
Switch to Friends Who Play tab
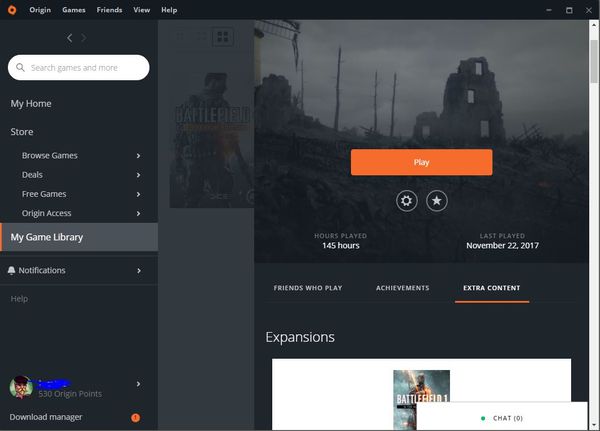(x=308, y=288)
